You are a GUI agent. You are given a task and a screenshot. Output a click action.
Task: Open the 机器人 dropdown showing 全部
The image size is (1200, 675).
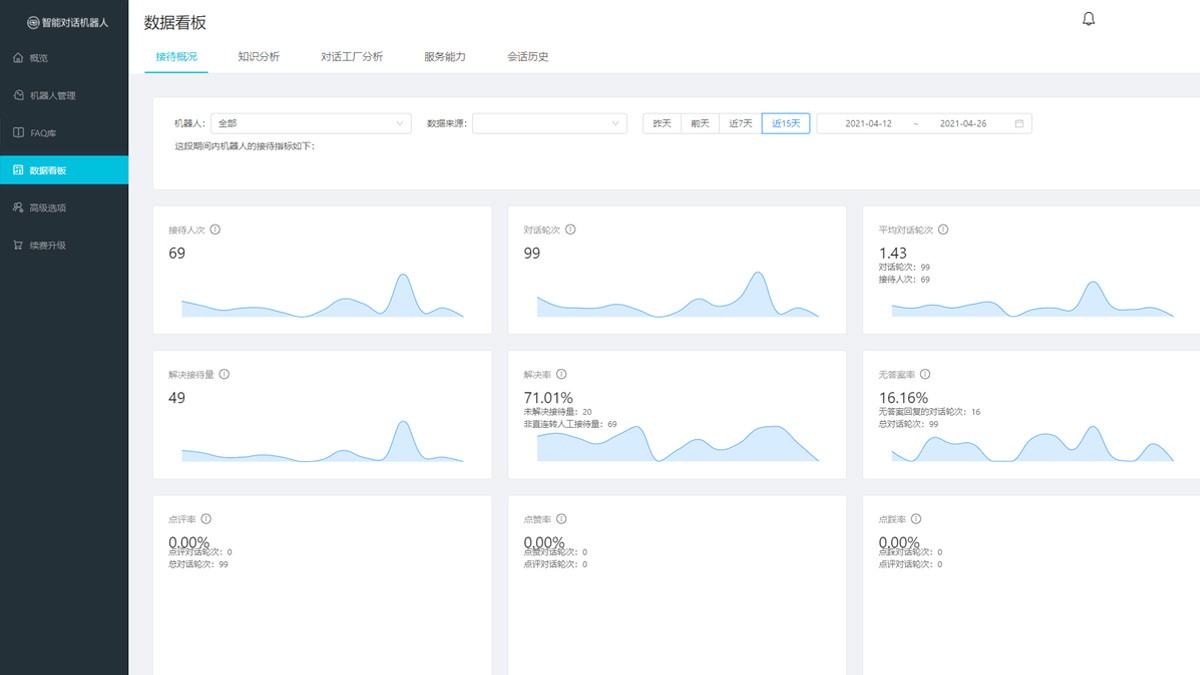[x=311, y=124]
